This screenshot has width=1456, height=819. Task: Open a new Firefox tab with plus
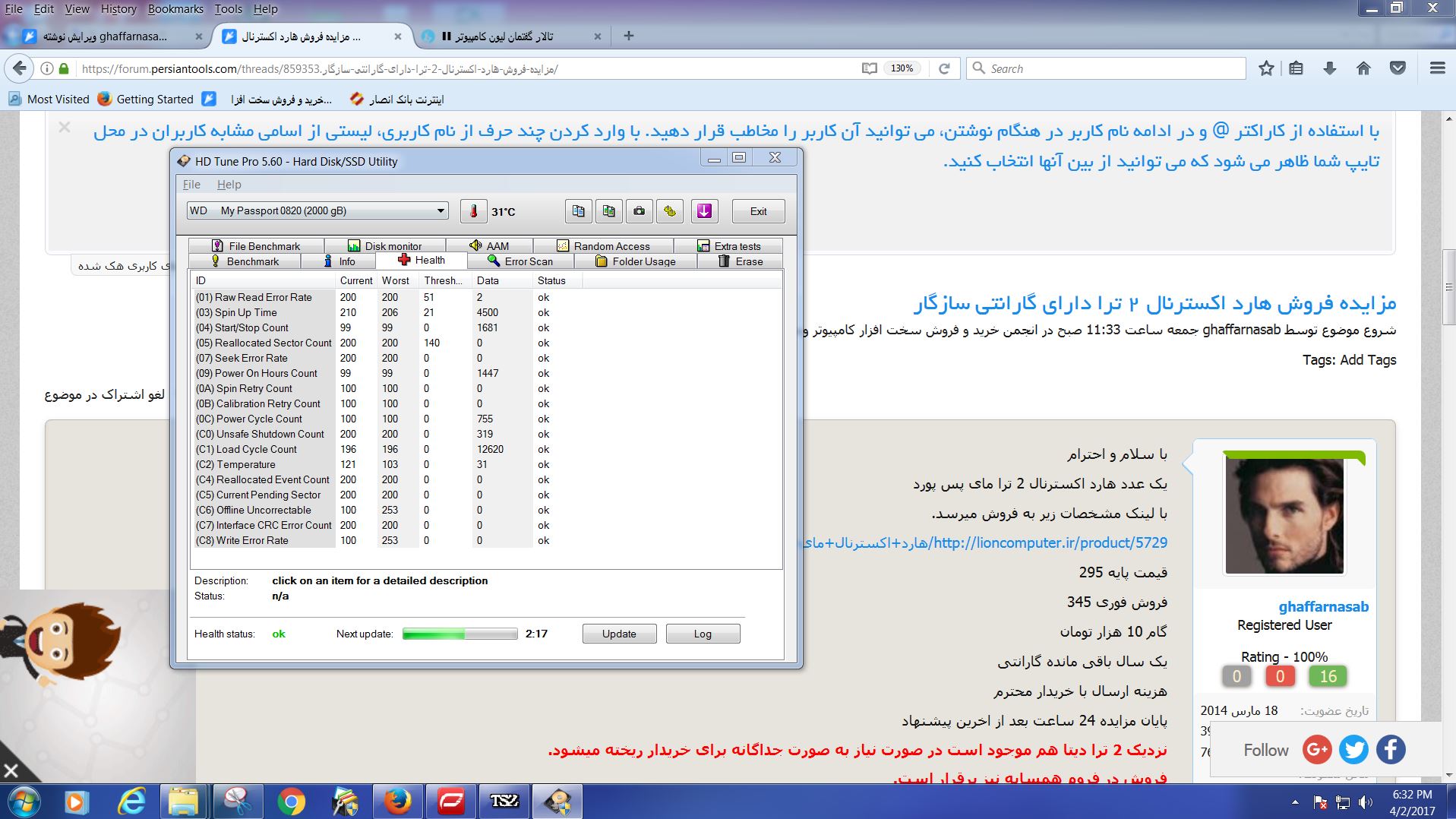point(628,36)
